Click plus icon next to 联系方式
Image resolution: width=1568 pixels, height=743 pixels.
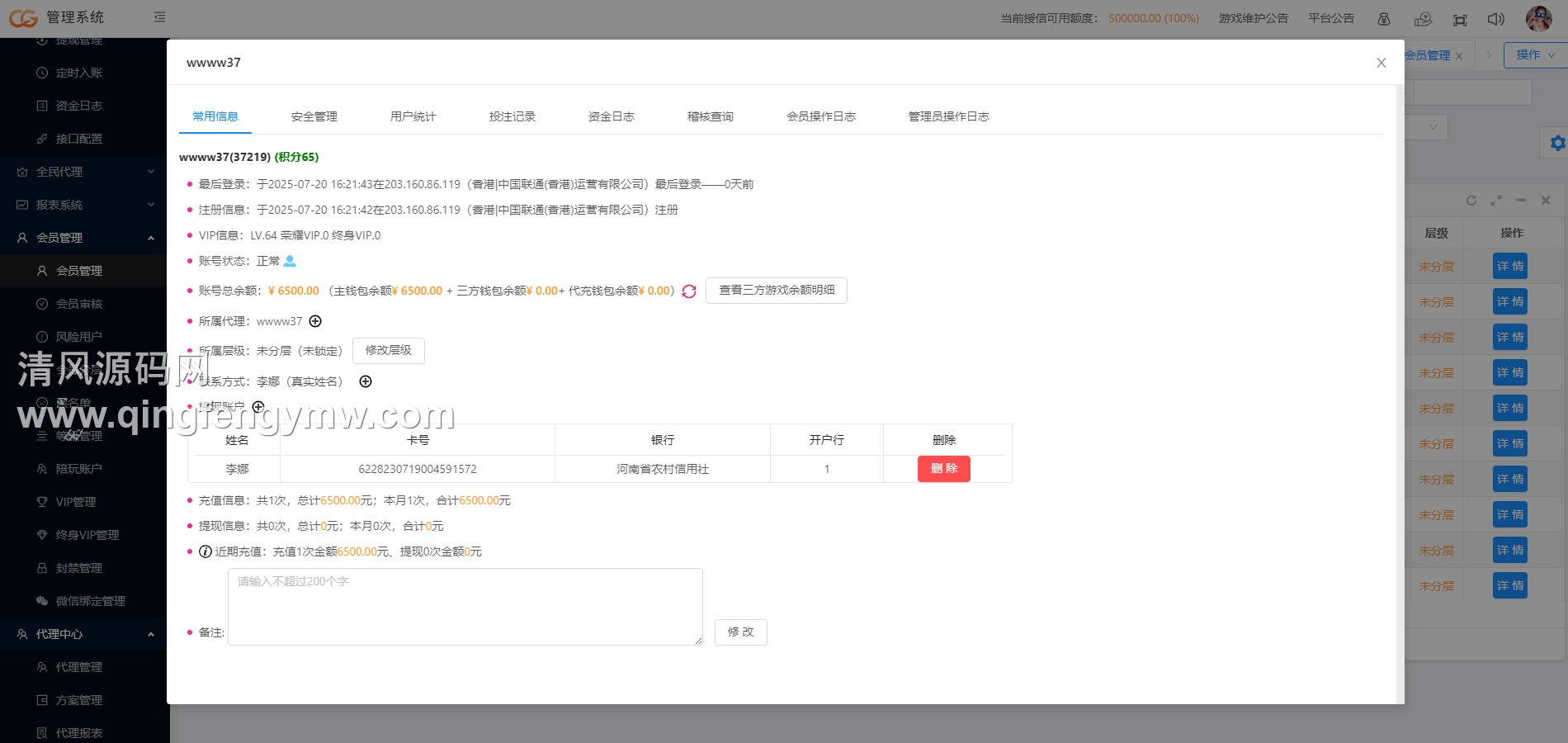click(366, 381)
